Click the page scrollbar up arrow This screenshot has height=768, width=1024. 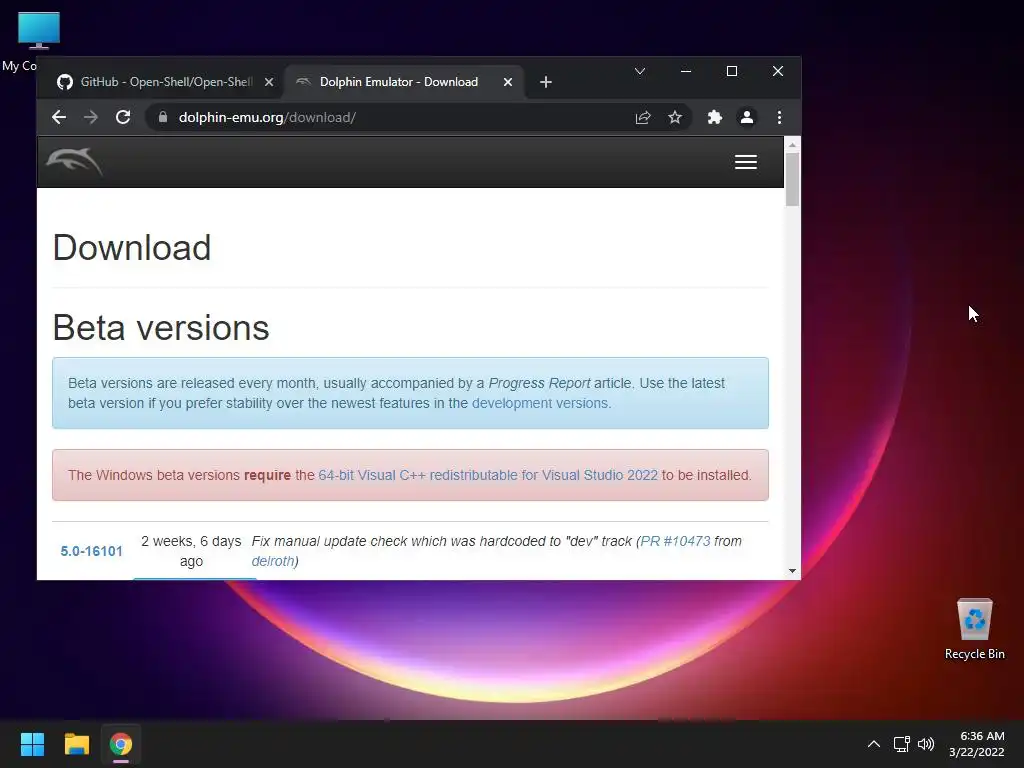(x=792, y=144)
